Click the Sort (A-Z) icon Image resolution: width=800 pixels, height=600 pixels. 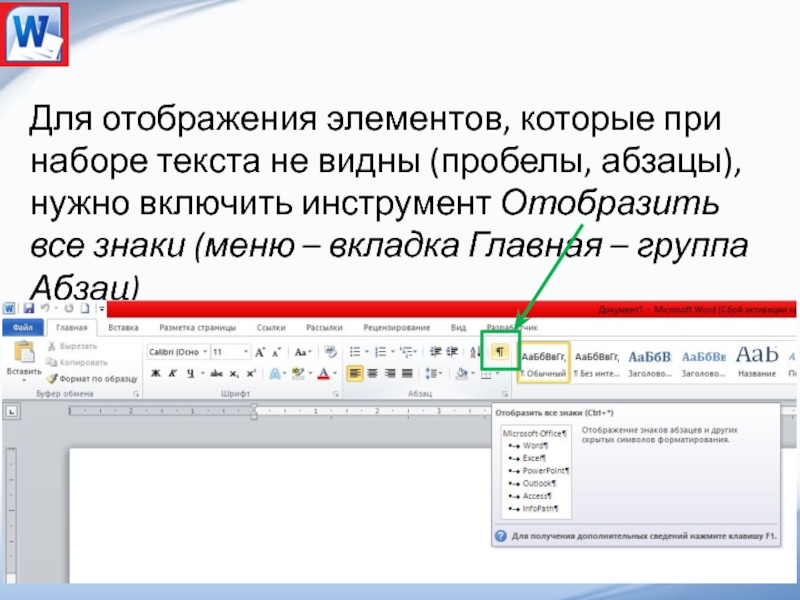pyautogui.click(x=476, y=352)
